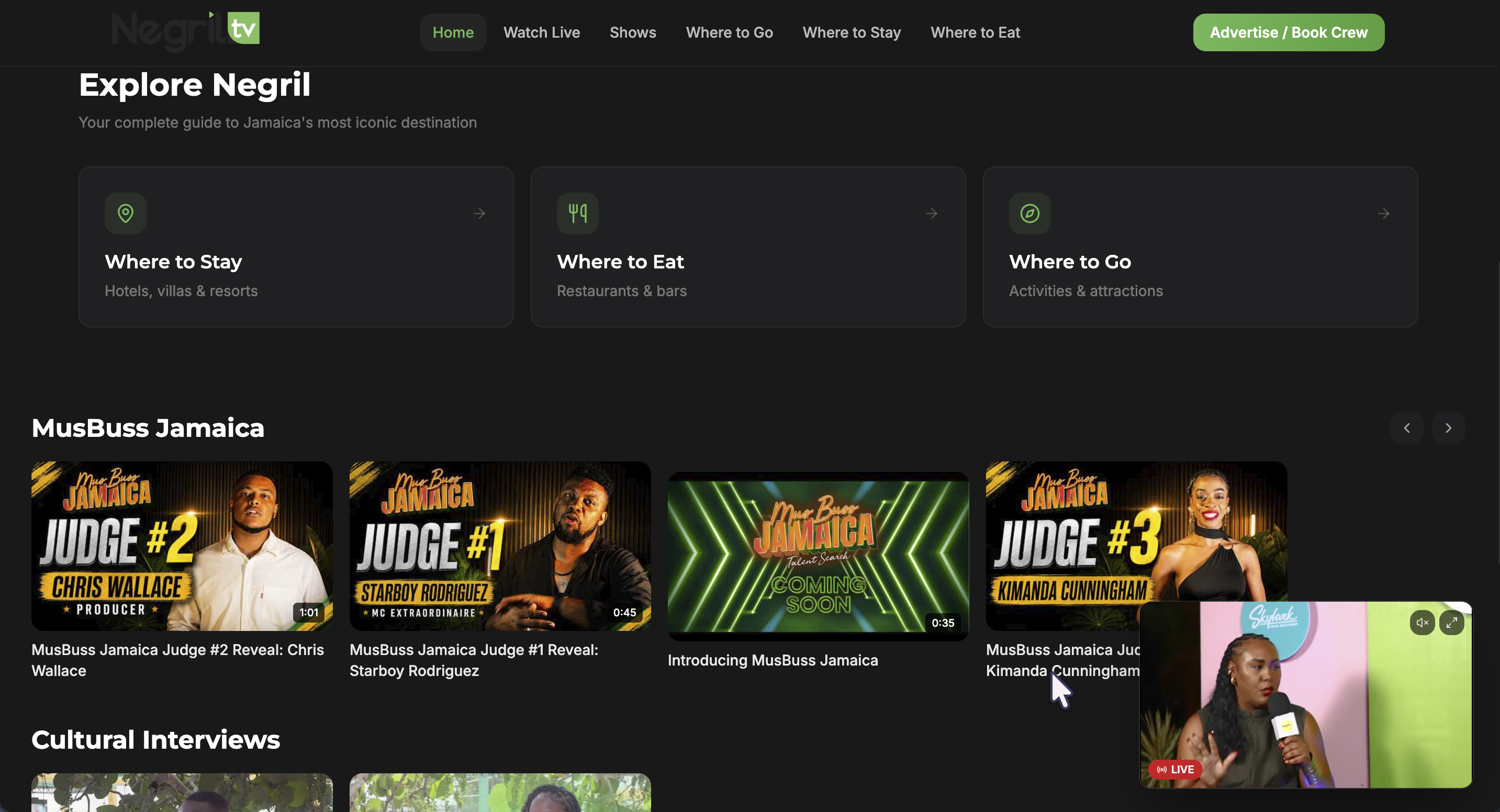Click the 'Explore Negril' heading
Image resolution: width=1500 pixels, height=812 pixels.
[195, 84]
